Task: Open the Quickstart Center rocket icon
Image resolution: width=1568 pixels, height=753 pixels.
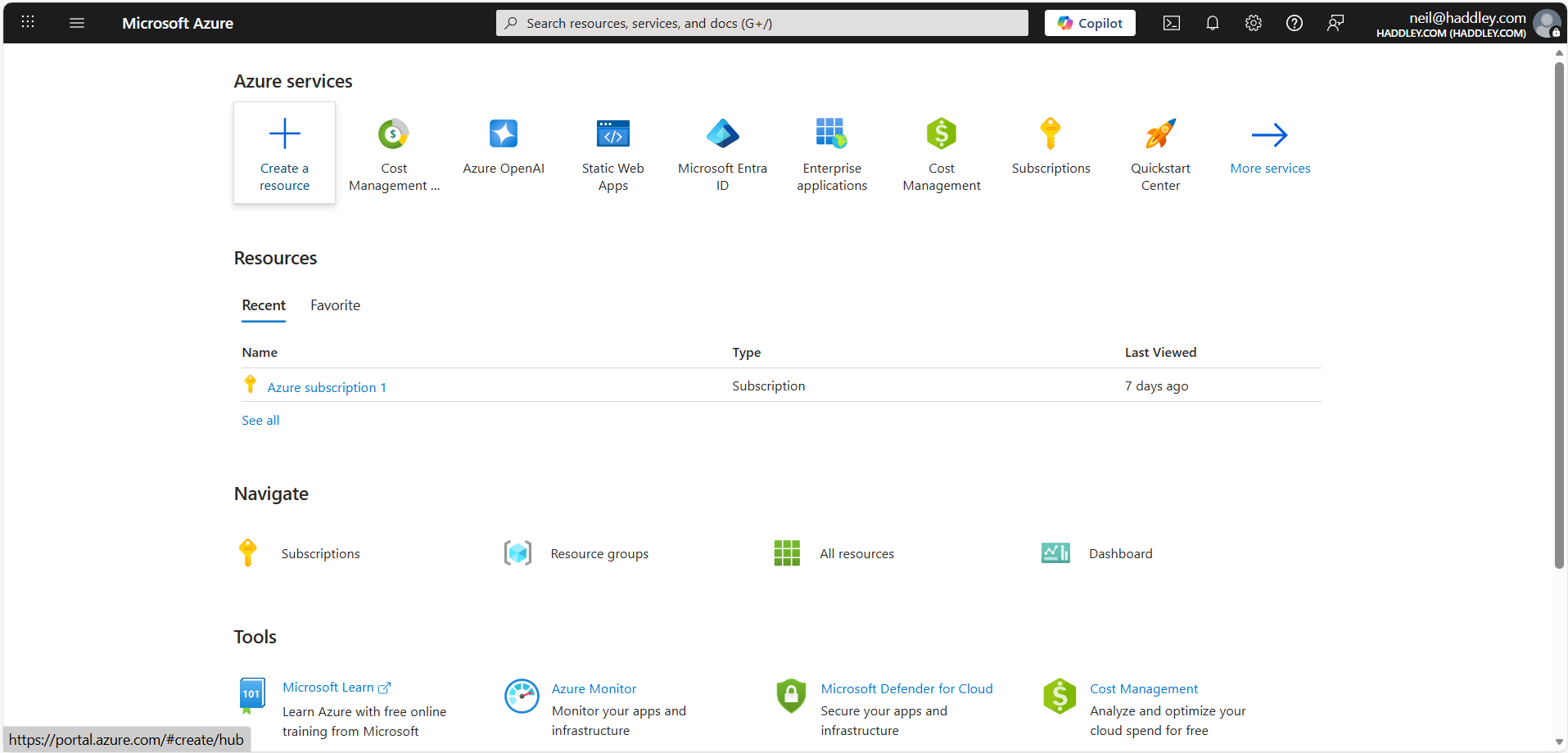Action: [1160, 134]
